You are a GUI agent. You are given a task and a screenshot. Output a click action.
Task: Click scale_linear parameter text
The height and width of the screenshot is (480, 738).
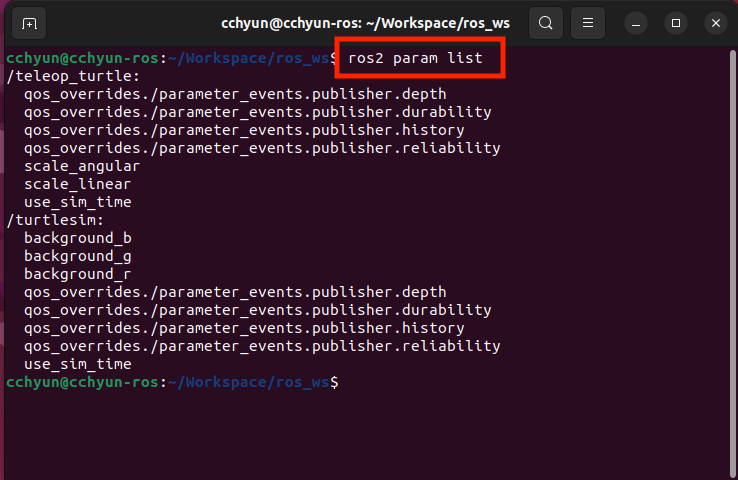pyautogui.click(x=78, y=184)
